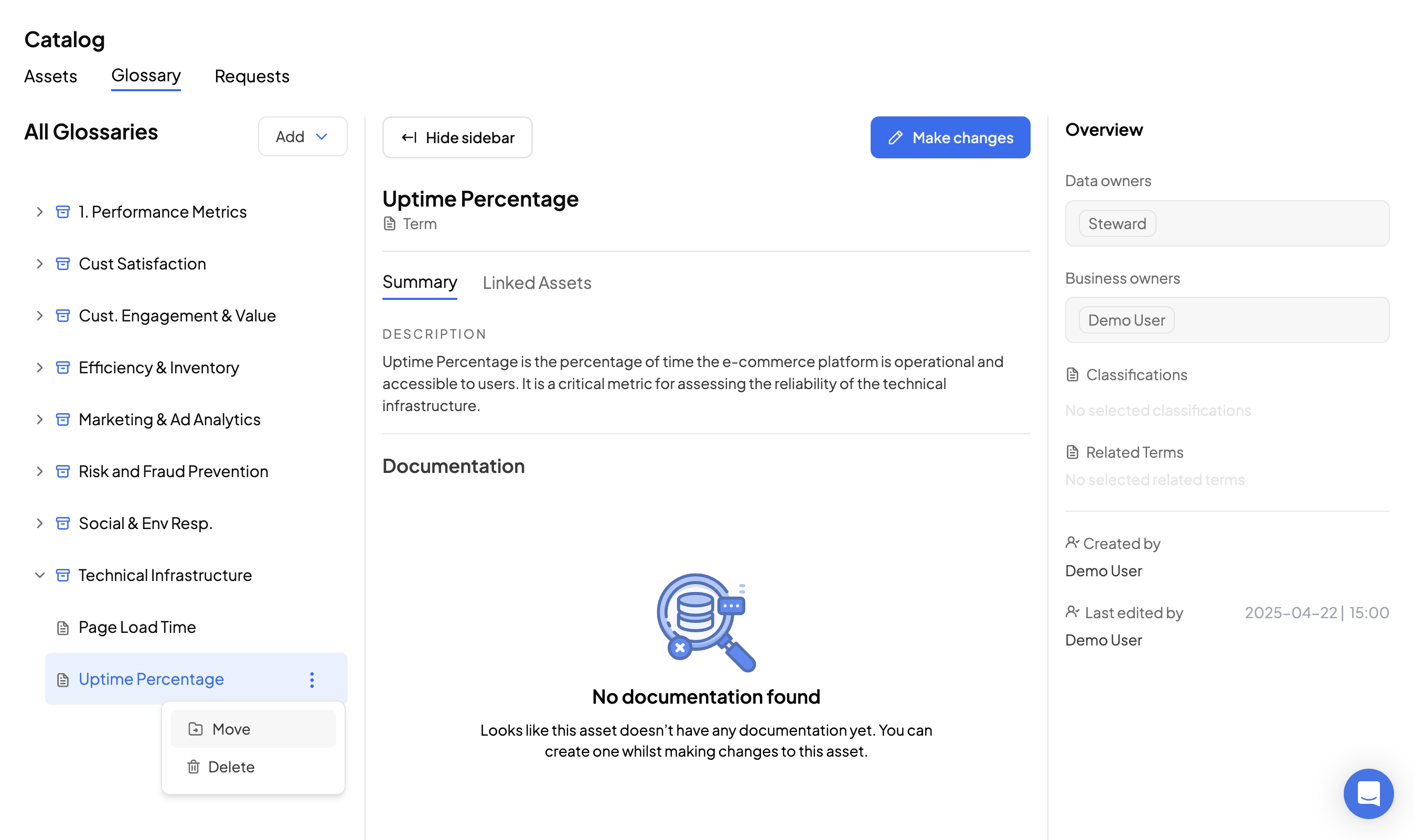
Task: Open the Add dropdown
Action: point(302,136)
